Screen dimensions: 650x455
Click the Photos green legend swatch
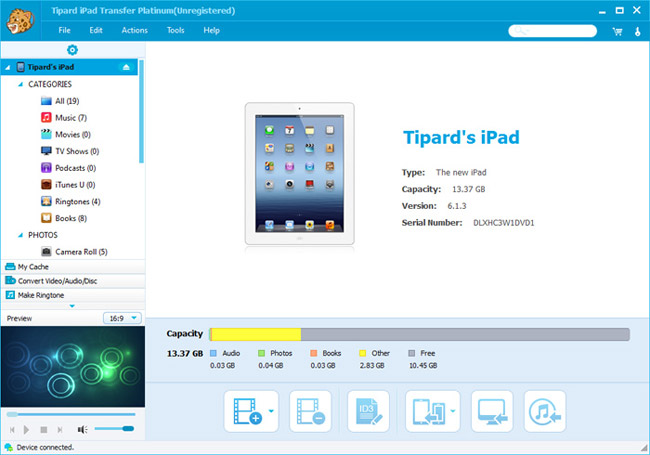(x=262, y=353)
